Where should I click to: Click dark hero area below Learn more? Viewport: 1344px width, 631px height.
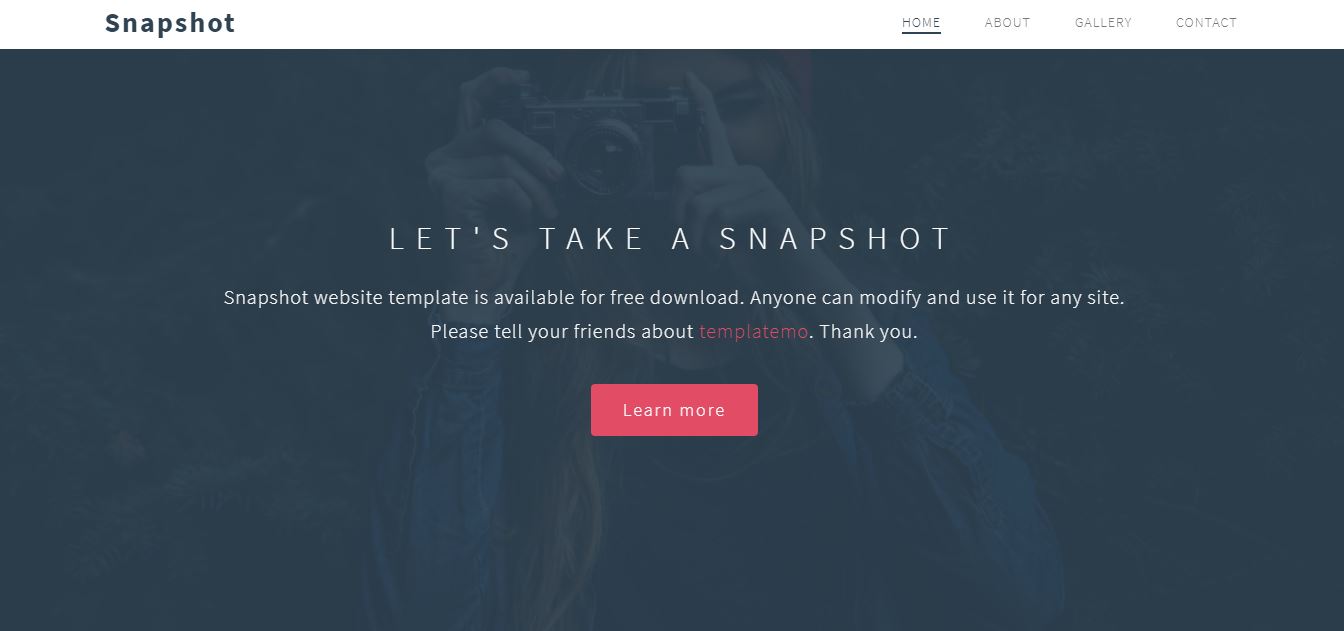click(674, 530)
